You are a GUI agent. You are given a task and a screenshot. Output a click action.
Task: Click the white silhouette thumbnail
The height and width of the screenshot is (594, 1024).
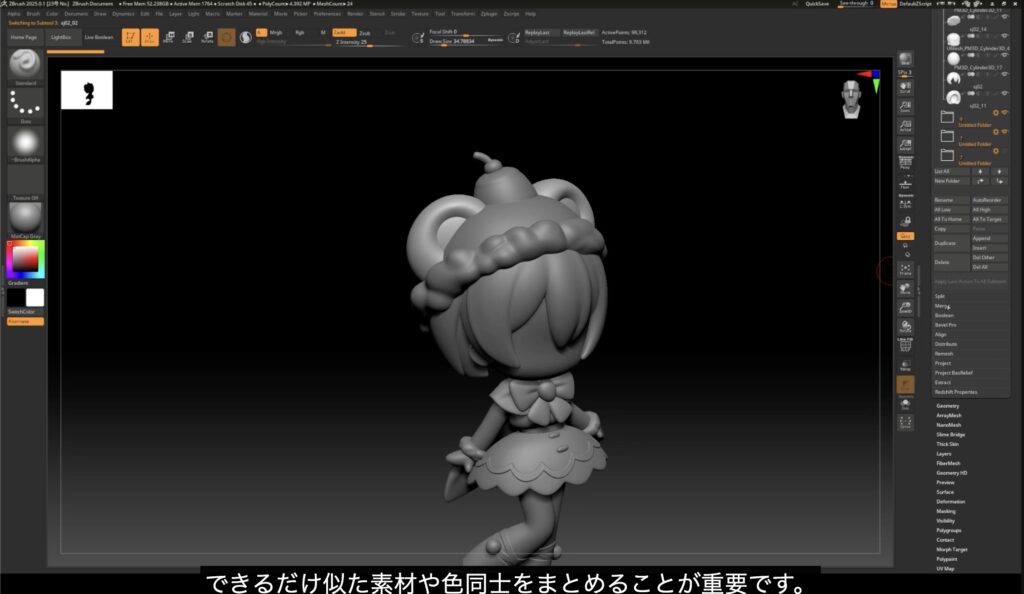click(87, 90)
